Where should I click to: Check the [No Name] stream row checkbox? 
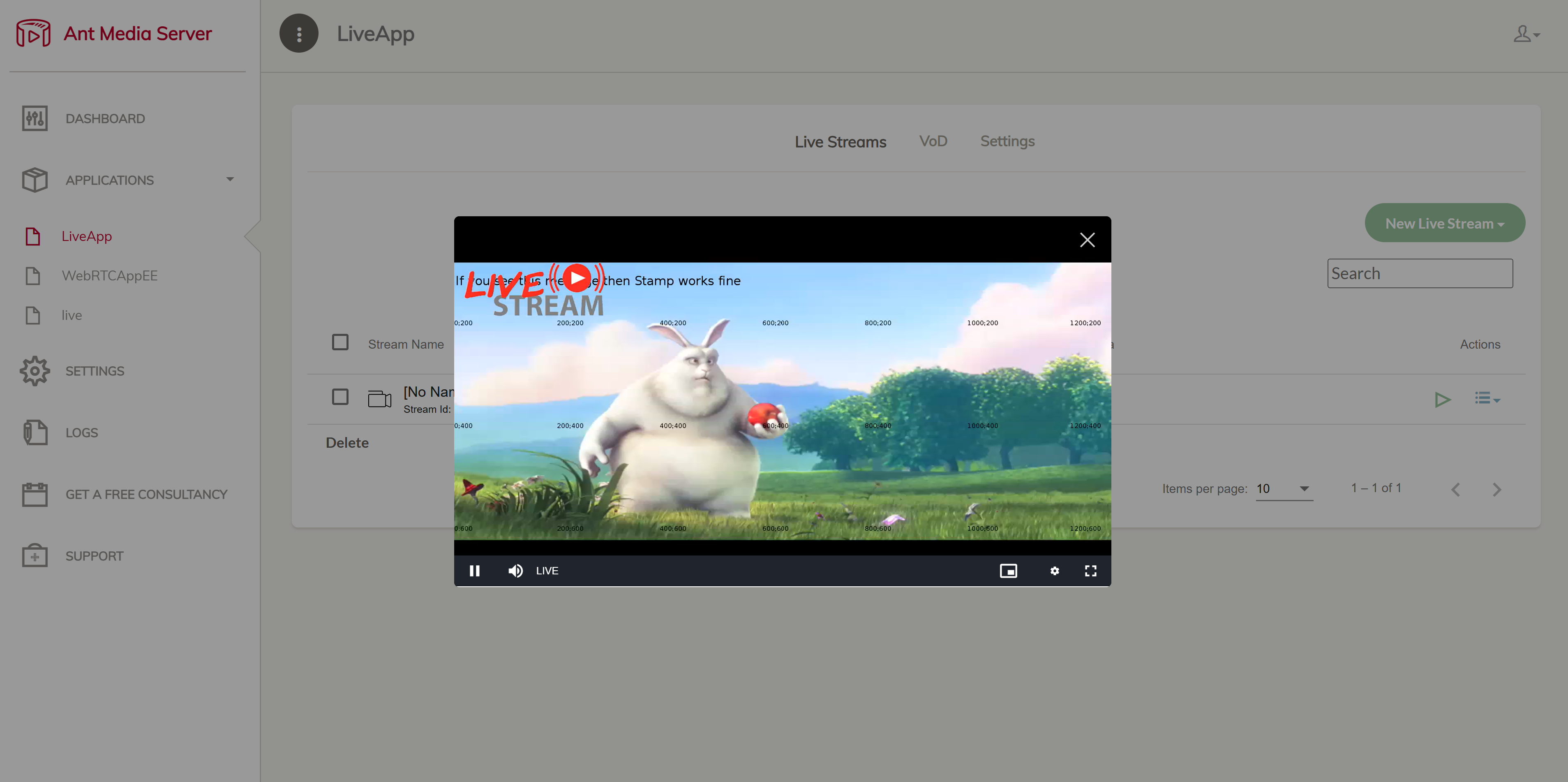coord(340,397)
